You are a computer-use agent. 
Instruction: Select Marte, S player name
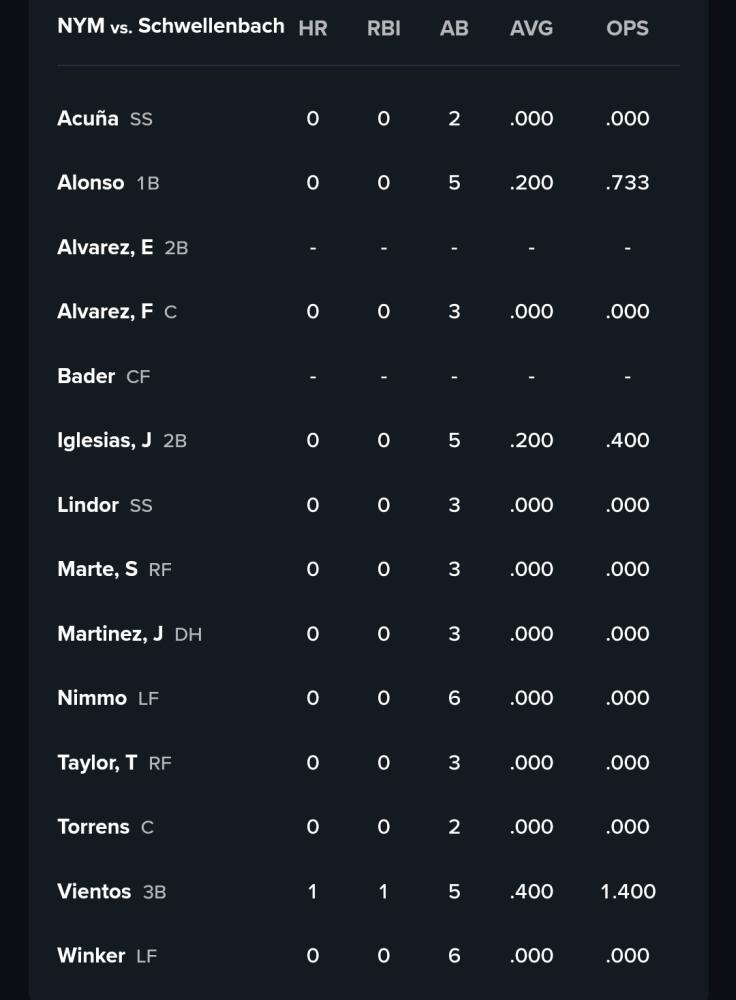[98, 570]
